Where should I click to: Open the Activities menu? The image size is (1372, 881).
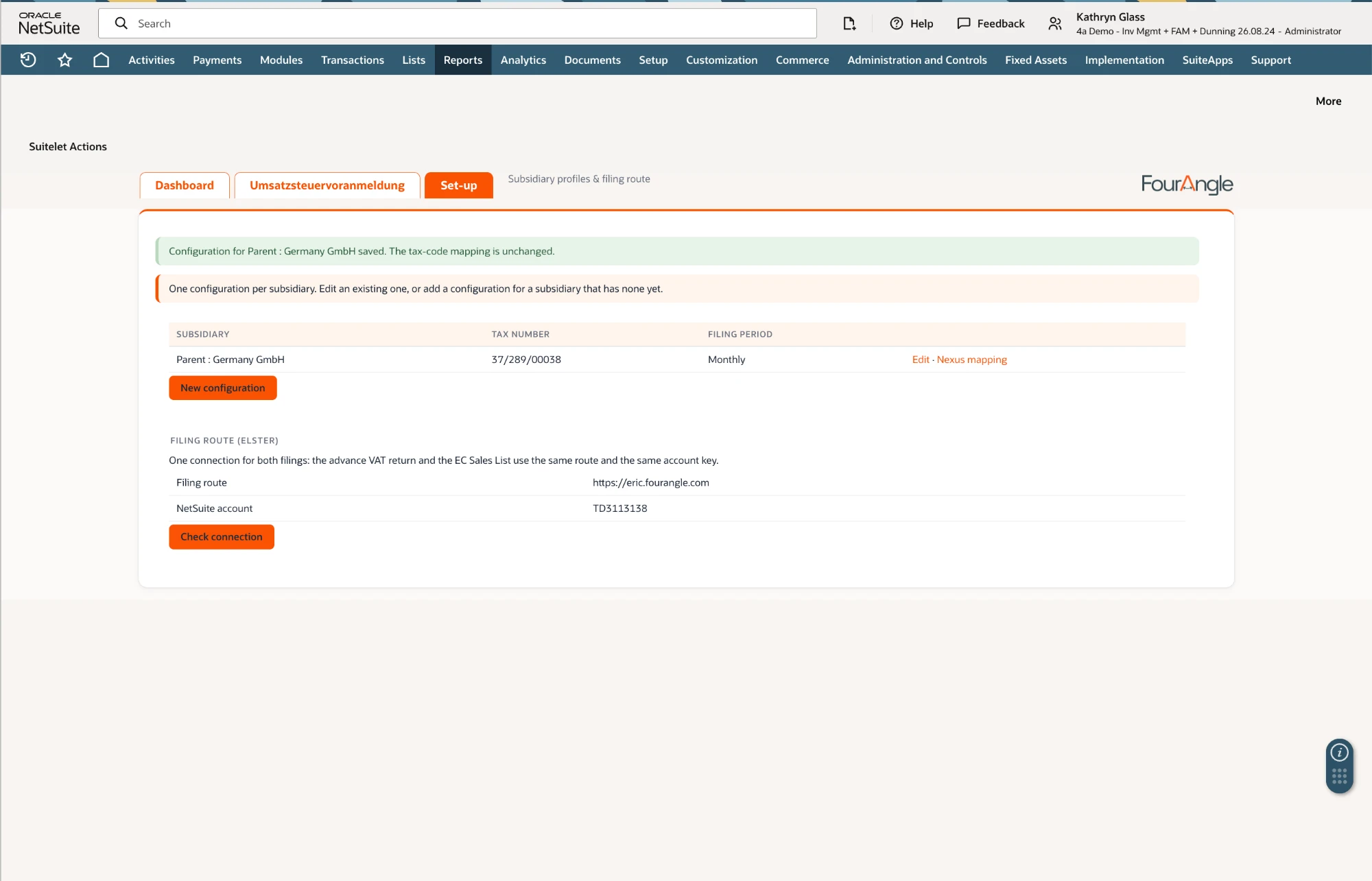[152, 60]
